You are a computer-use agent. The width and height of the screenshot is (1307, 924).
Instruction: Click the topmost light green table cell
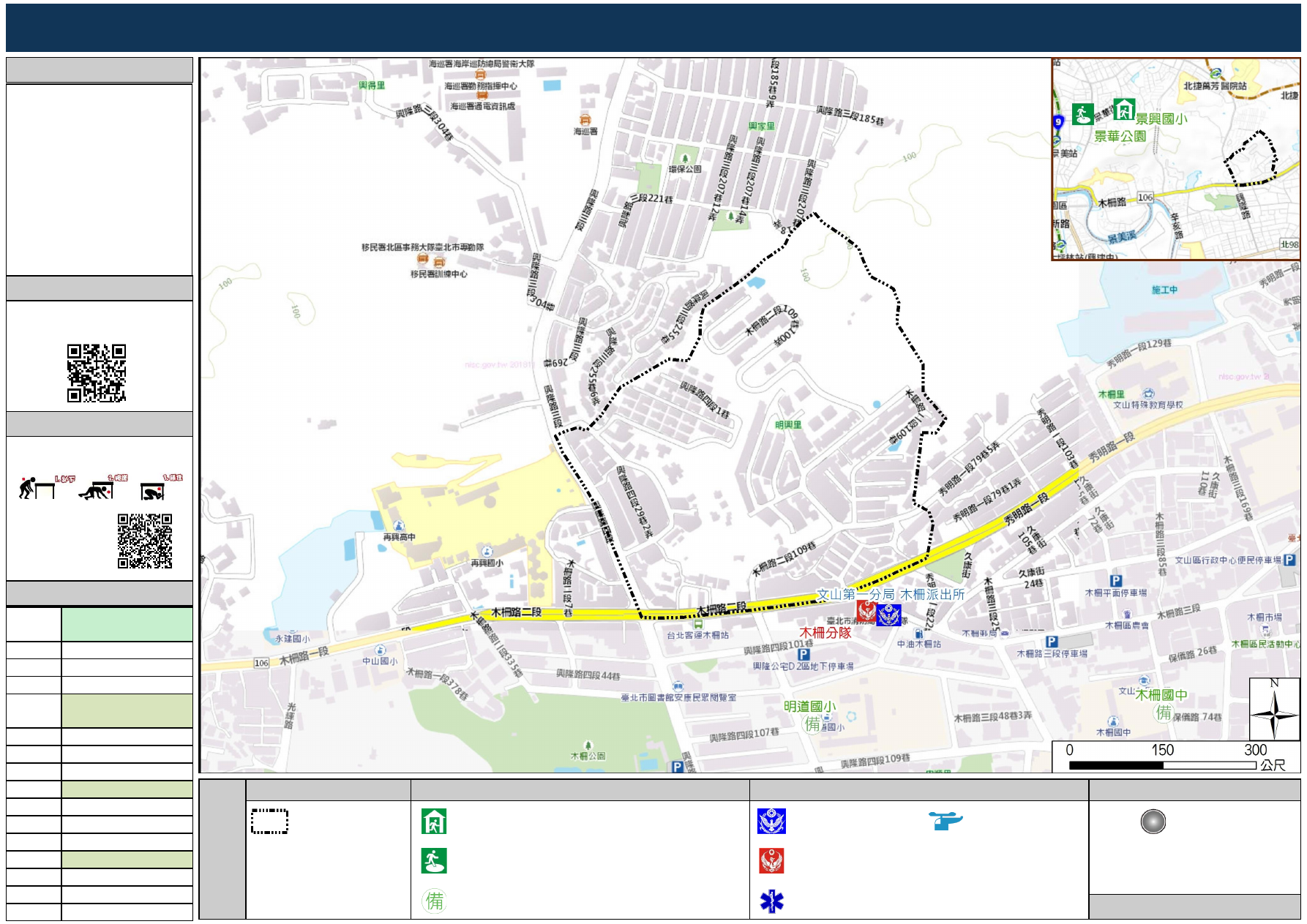pyautogui.click(x=127, y=625)
